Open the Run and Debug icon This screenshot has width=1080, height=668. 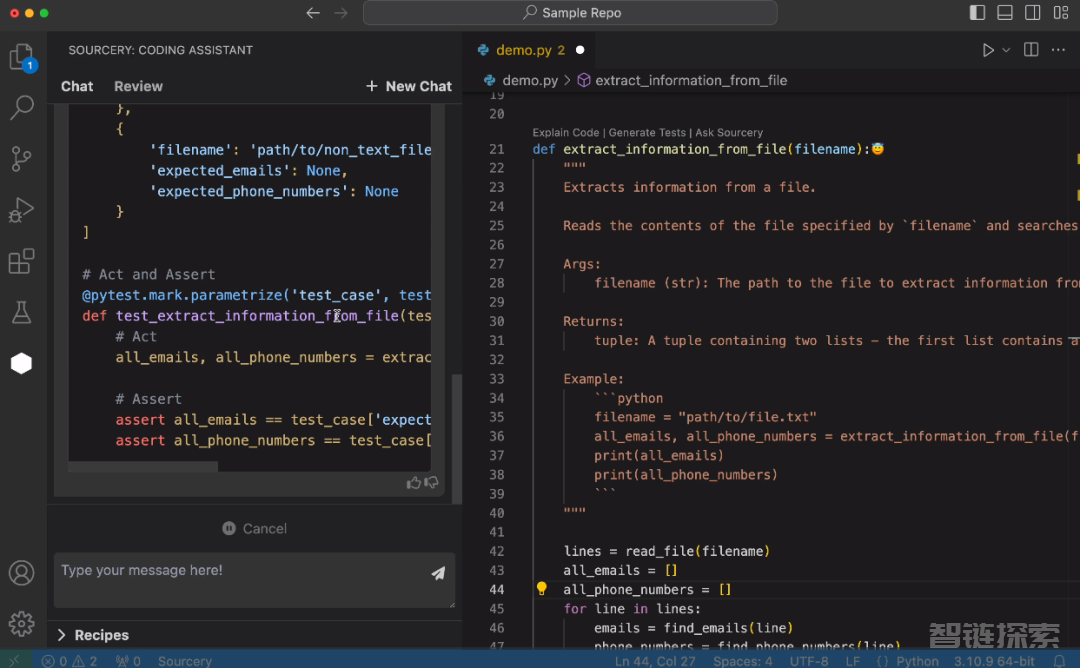click(21, 211)
